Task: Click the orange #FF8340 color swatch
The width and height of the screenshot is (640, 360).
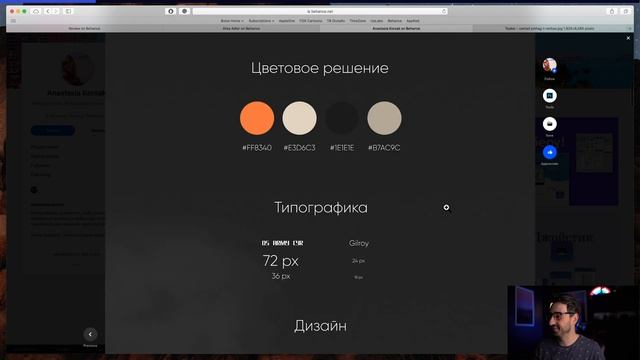Action: click(257, 118)
